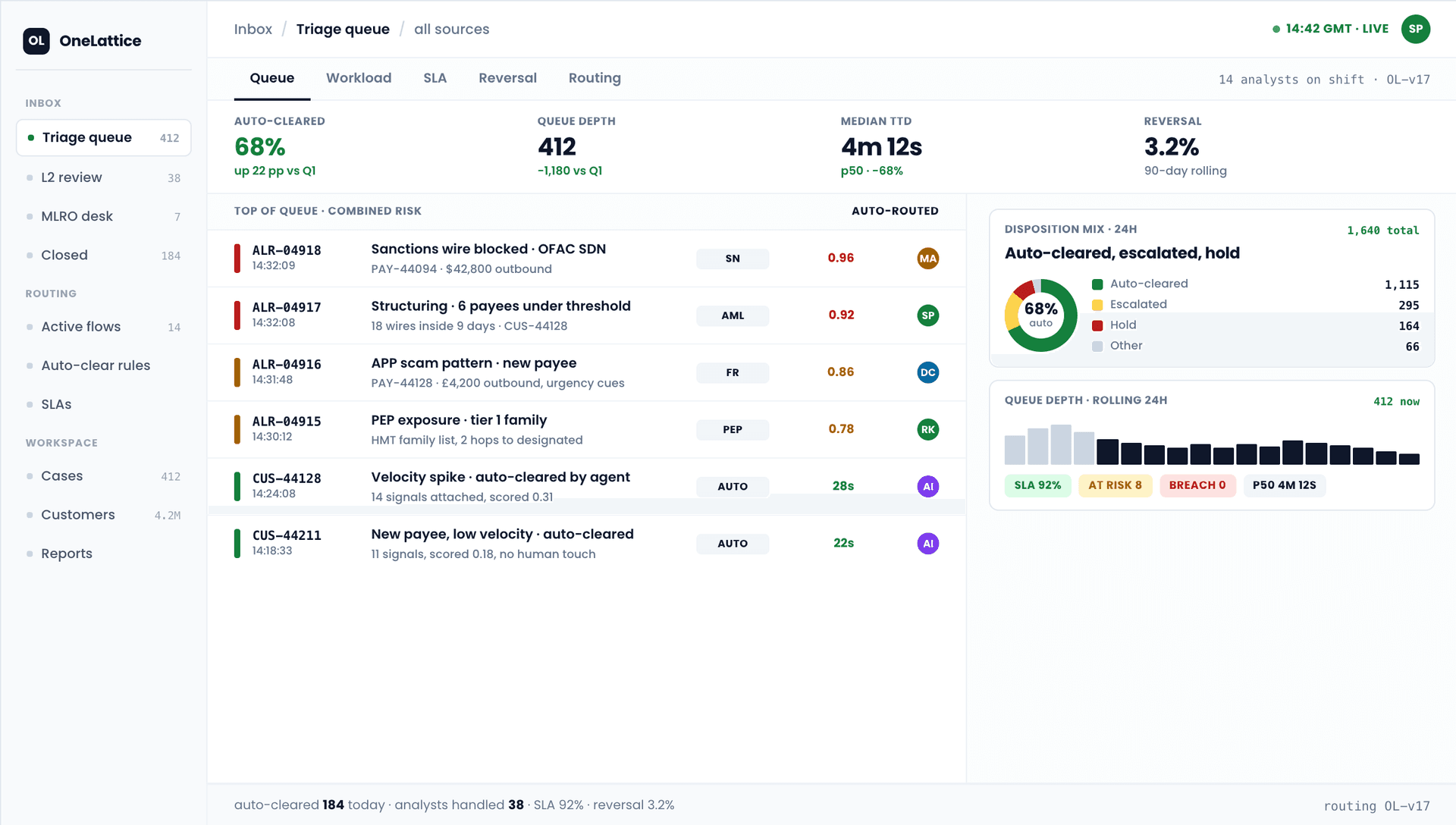This screenshot has height=825, width=1456.
Task: Open Auto-clear rules in sidebar
Action: coord(104,365)
